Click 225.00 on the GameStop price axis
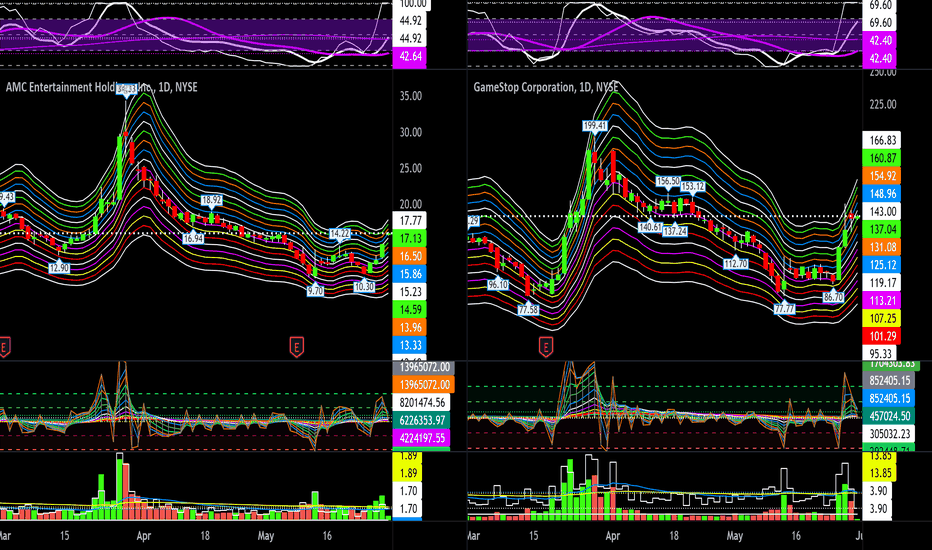This screenshot has width=932, height=550. coord(883,105)
